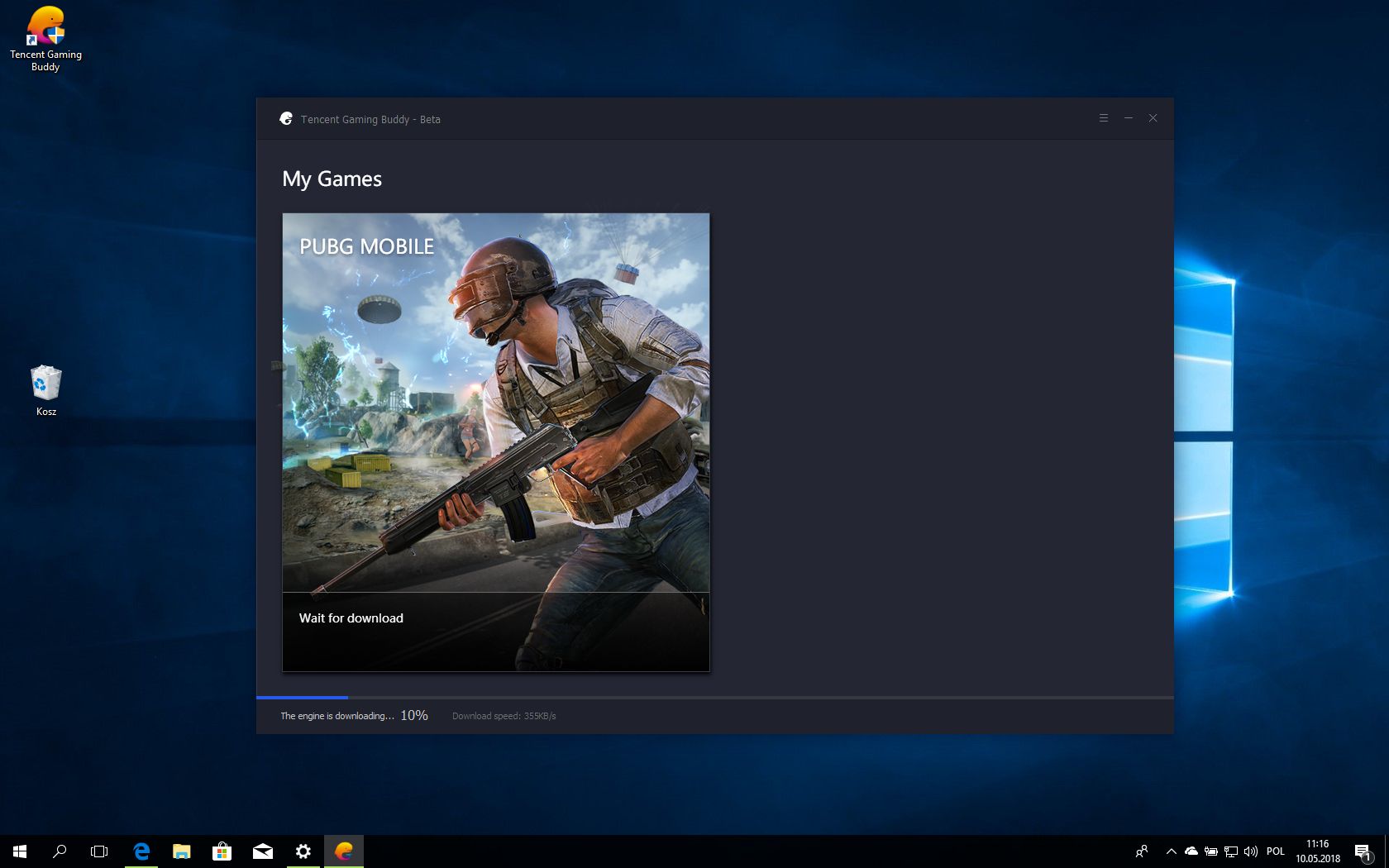Click Tencent Gaming Buddy taskbar button
The width and height of the screenshot is (1389, 868).
(x=344, y=851)
